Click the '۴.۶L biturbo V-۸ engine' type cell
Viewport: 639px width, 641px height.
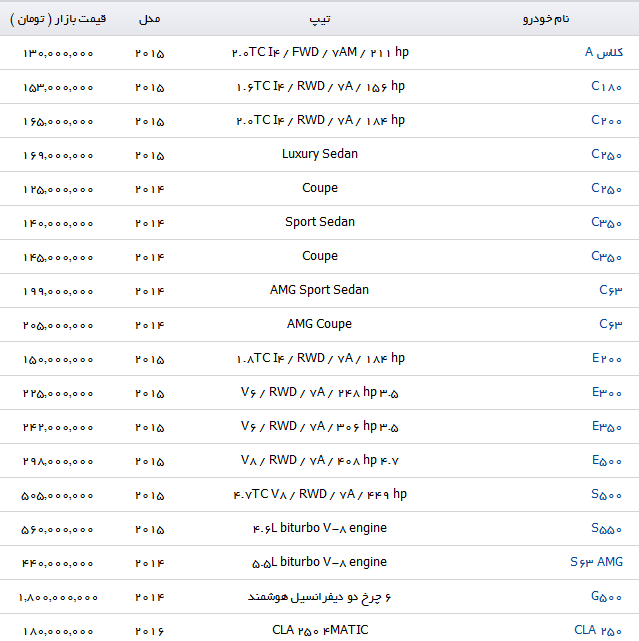[320, 528]
